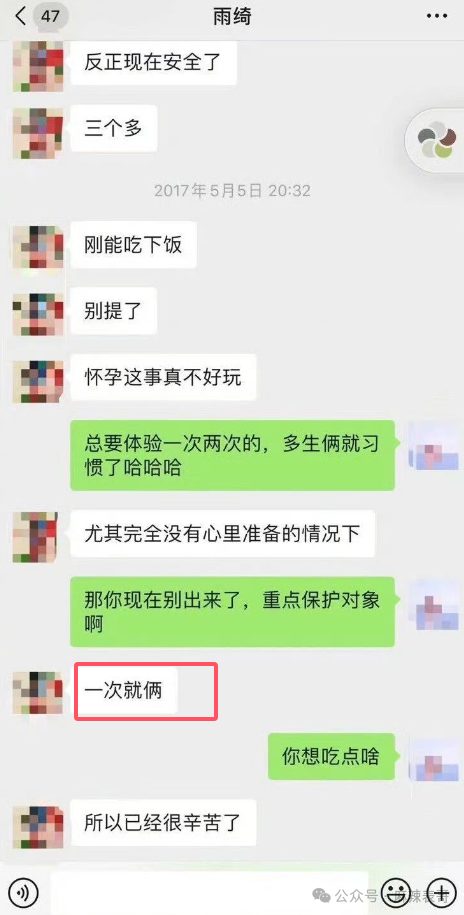This screenshot has height=915, width=464.
Task: Tap the green bubble starting 那你现在别出来了
Action: click(233, 612)
